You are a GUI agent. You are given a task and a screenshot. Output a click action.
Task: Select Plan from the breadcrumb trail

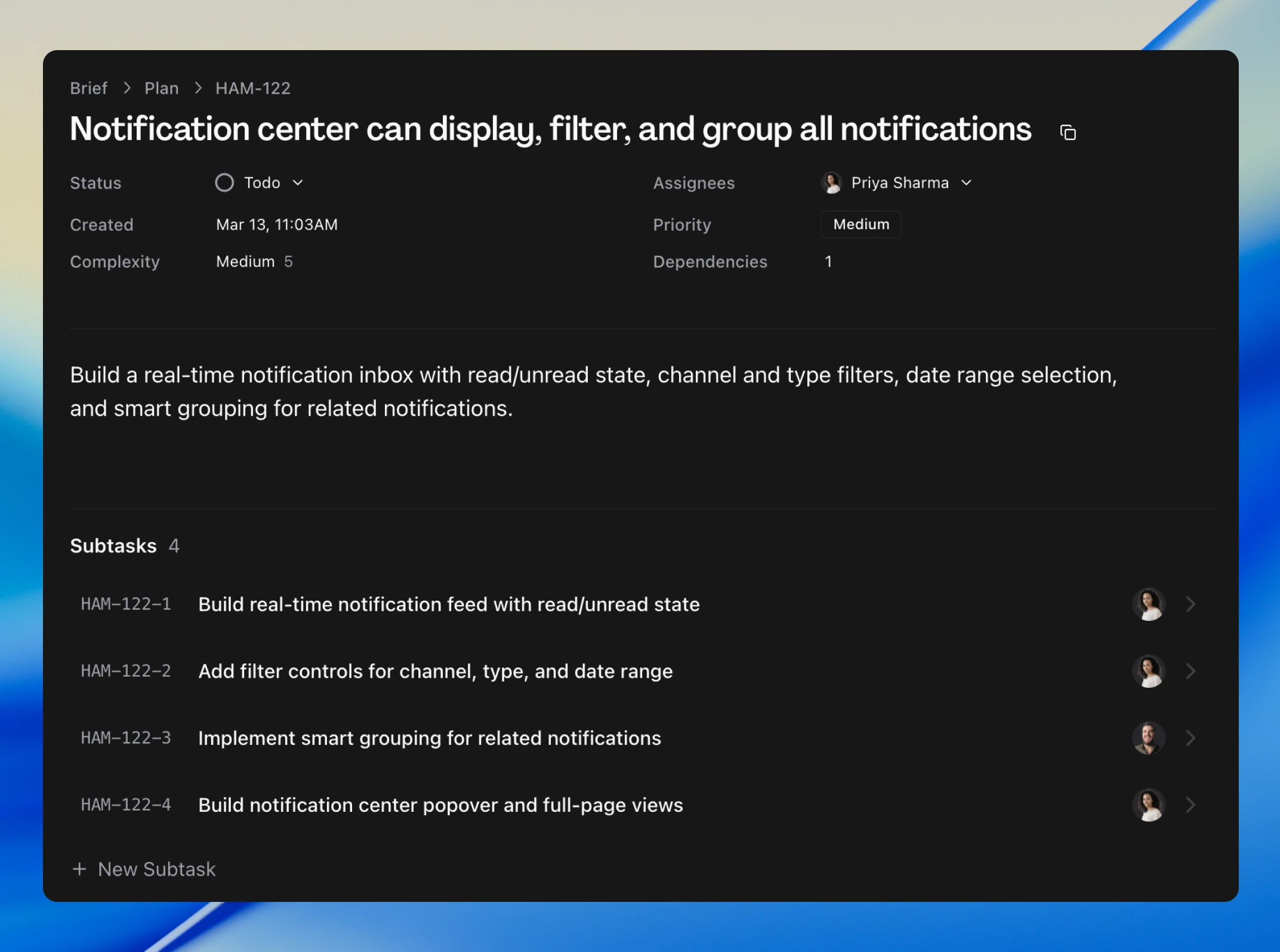(161, 88)
